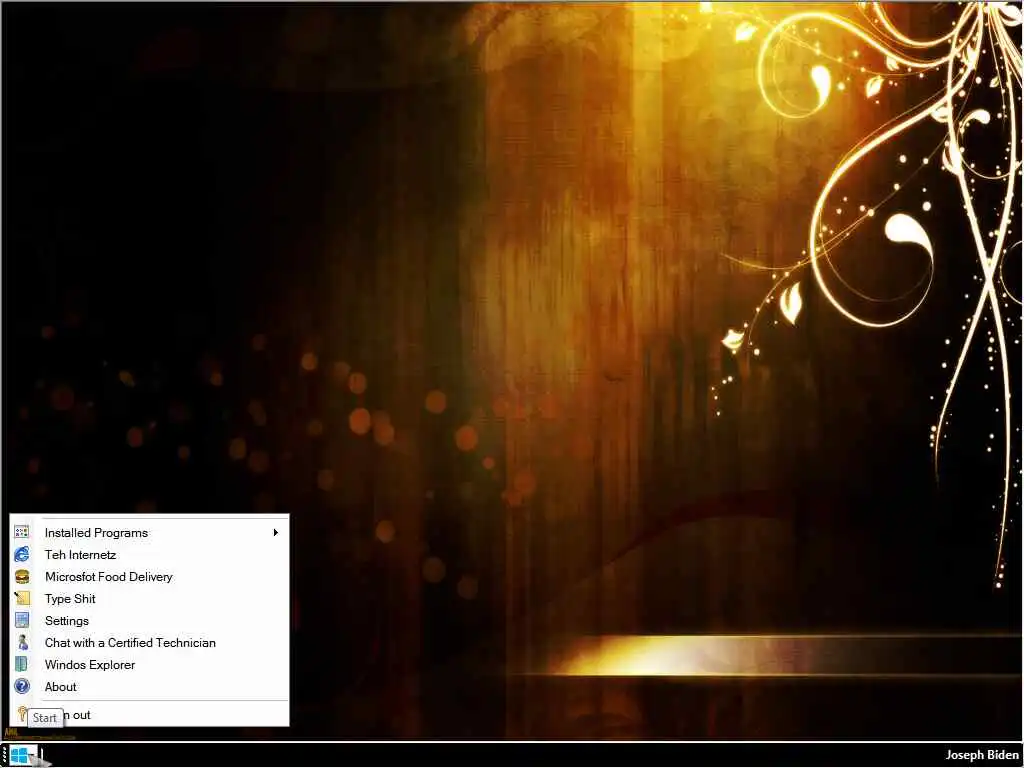Click the notepad icon beside Type Shit

(22, 598)
